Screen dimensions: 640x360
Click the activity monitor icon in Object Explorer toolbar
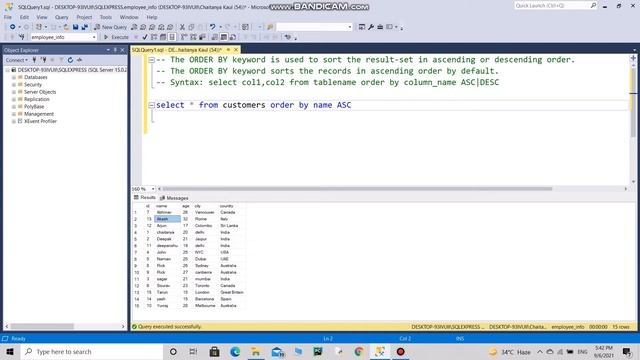[x=79, y=60]
